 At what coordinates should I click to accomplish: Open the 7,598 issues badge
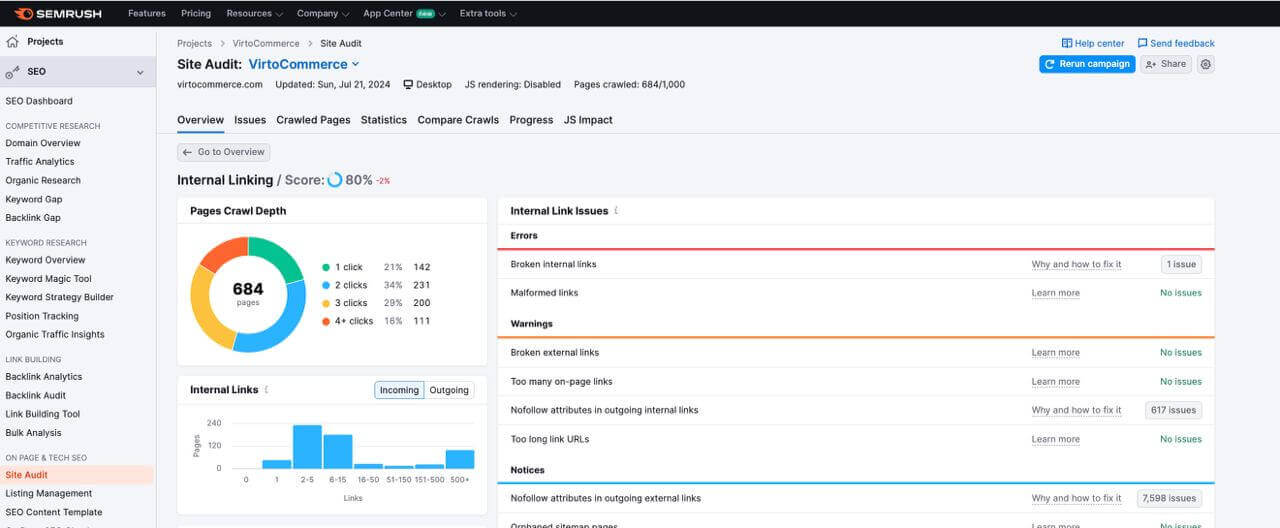coord(1169,498)
